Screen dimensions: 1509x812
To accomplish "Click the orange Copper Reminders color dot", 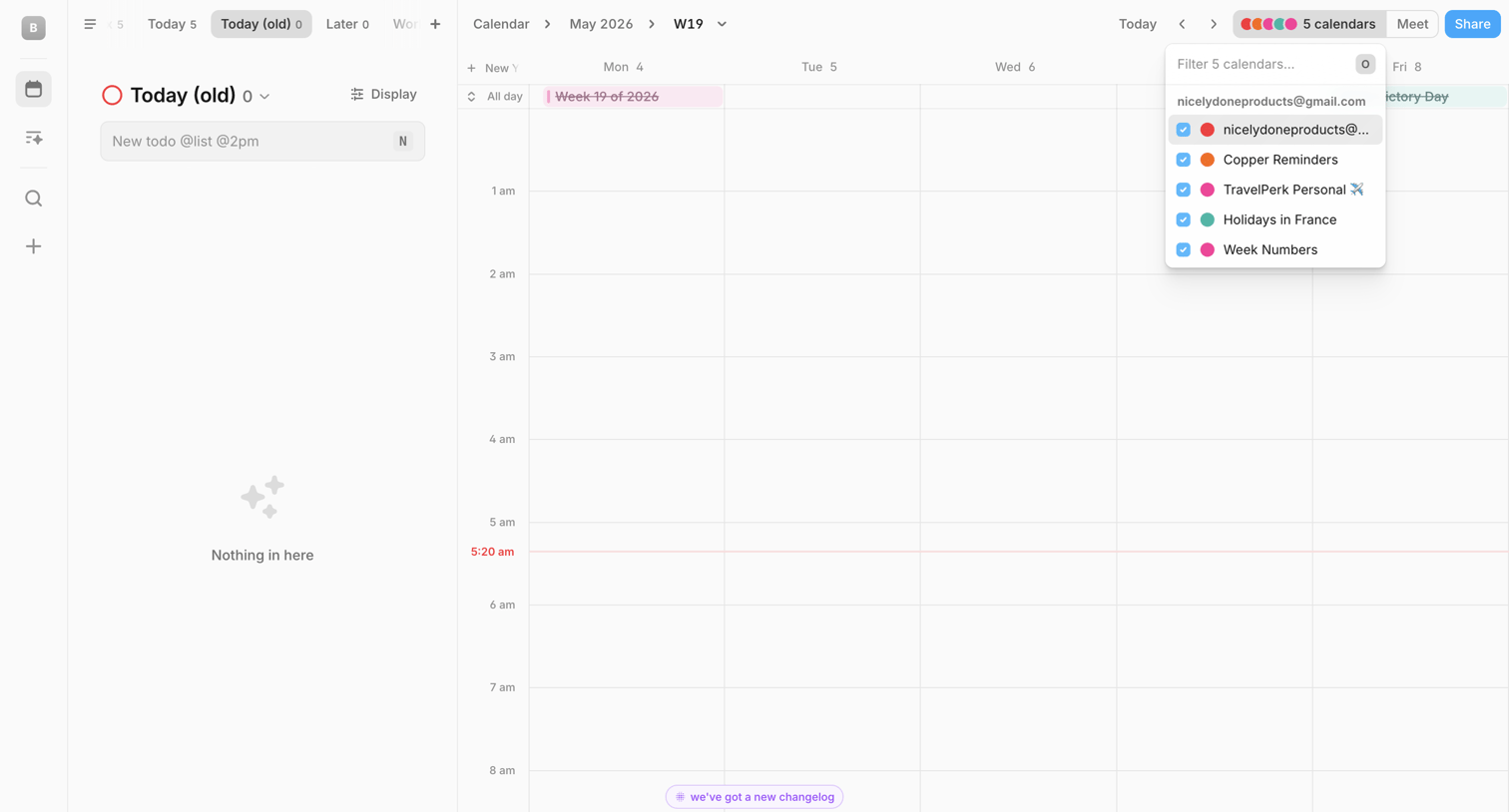I will [x=1207, y=160].
